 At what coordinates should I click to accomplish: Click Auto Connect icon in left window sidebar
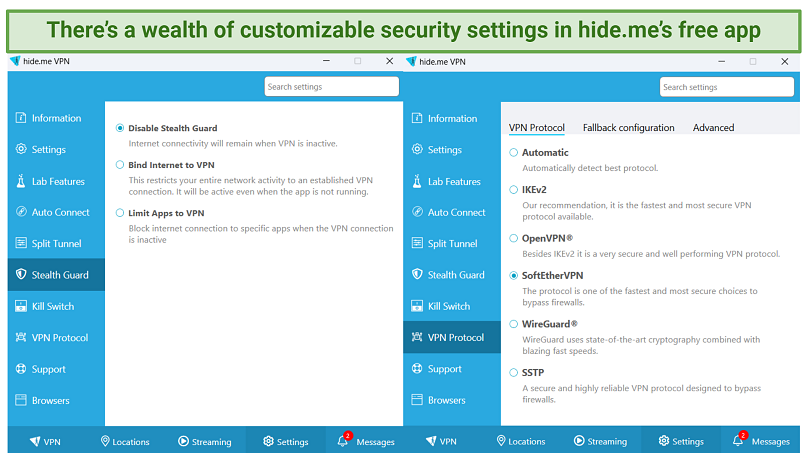tap(21, 212)
